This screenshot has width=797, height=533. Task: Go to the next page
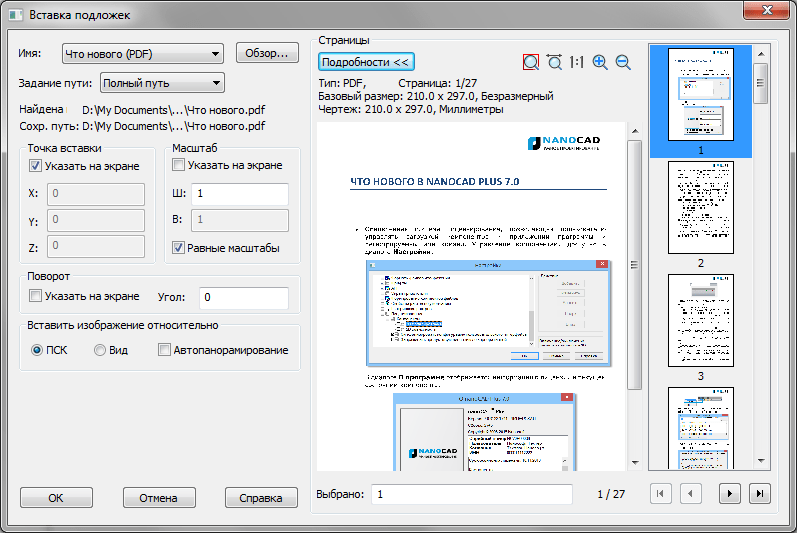[x=730, y=493]
